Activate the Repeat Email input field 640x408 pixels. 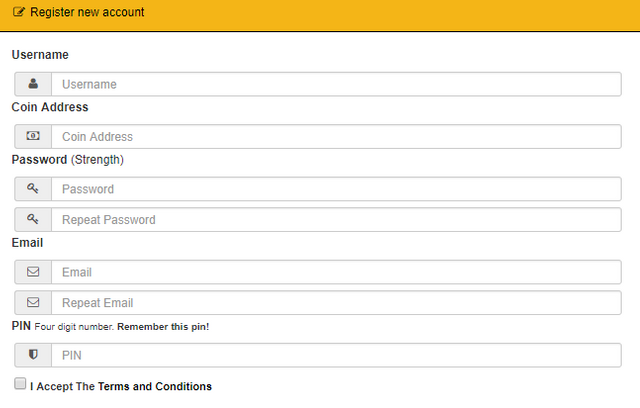336,303
